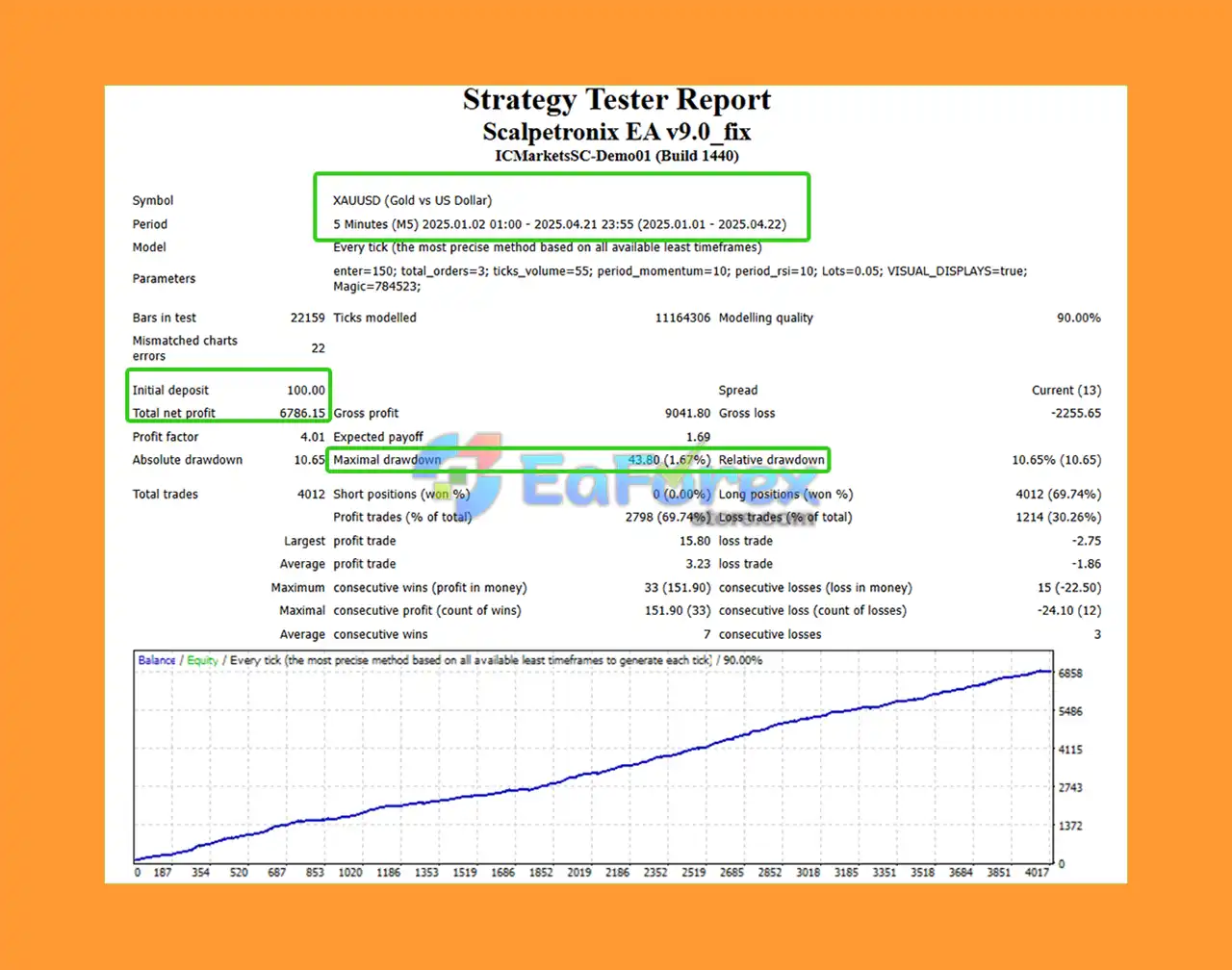Click the maximal consecutive profit value "151.90 (33)"
1232x970 pixels.
678,611
